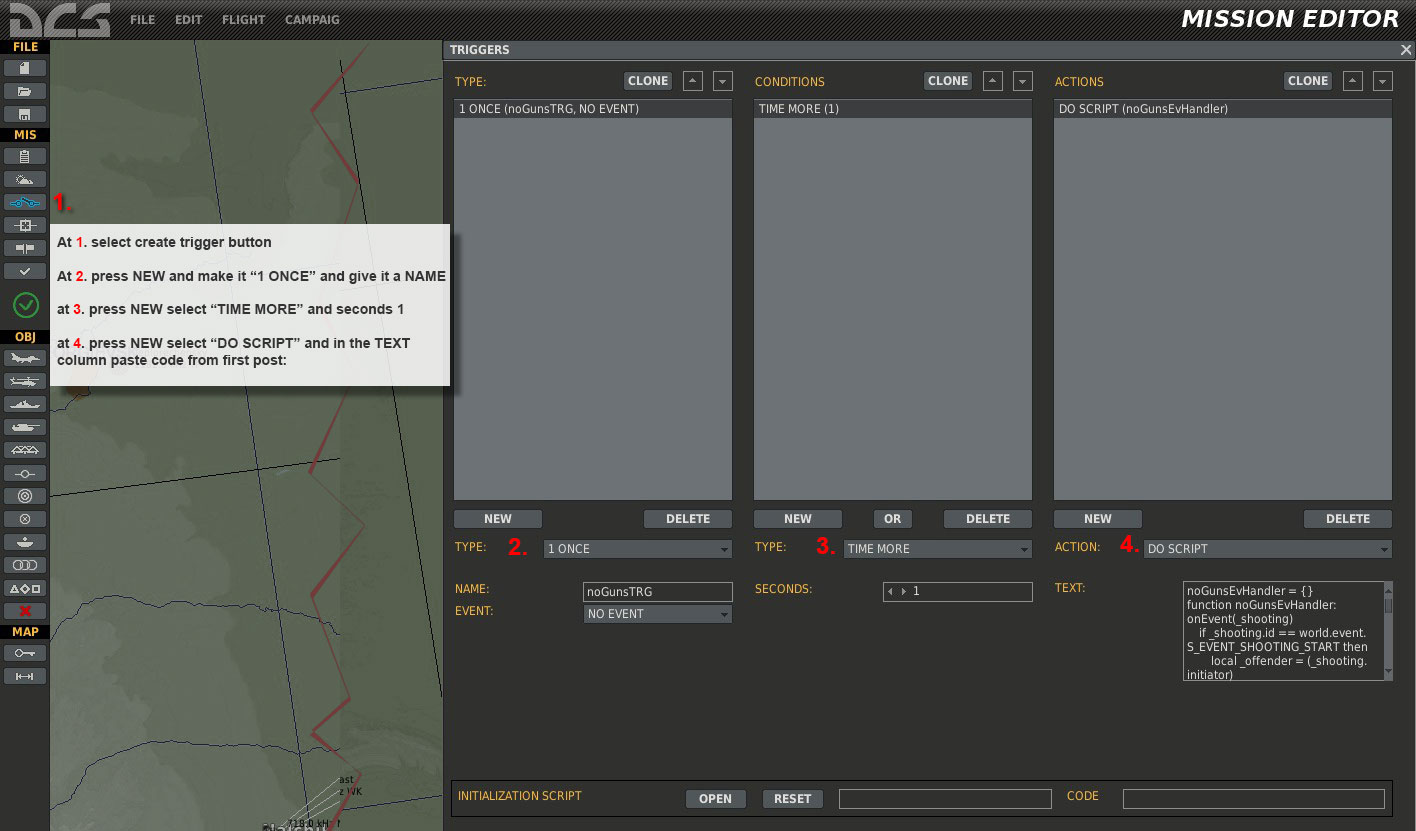
Task: Select the highlighted create trigger icon
Action: point(25,202)
